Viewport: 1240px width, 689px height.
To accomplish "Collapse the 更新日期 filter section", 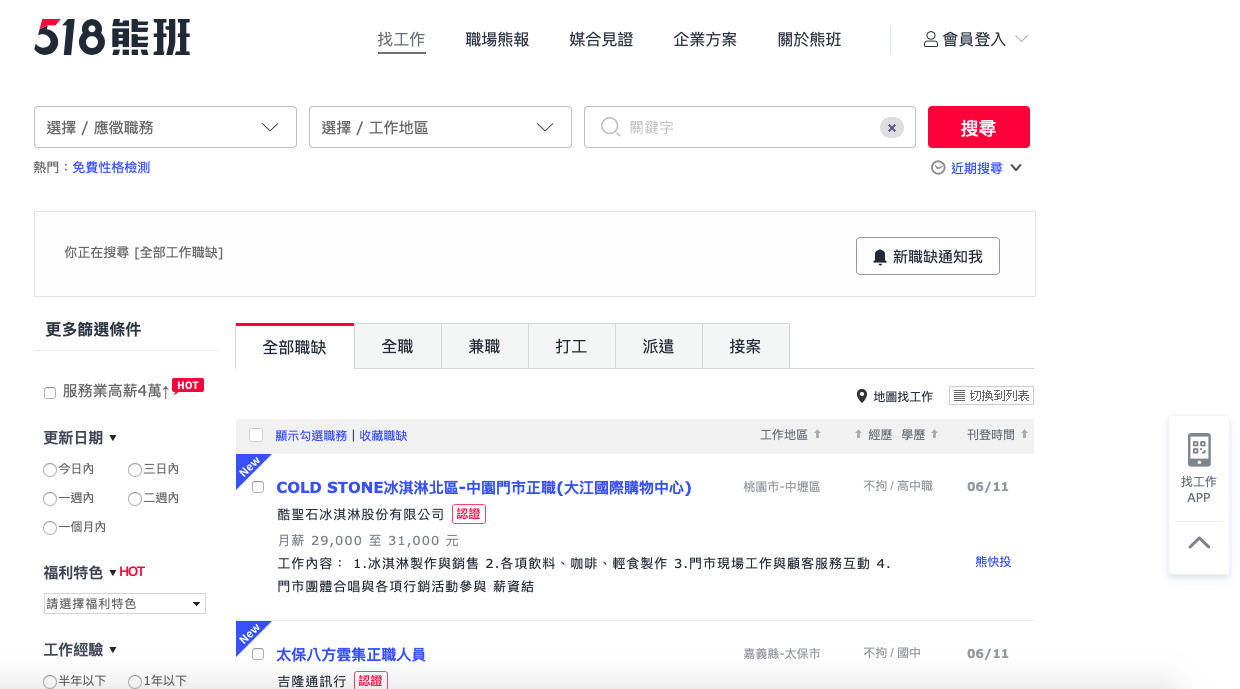I will [81, 438].
